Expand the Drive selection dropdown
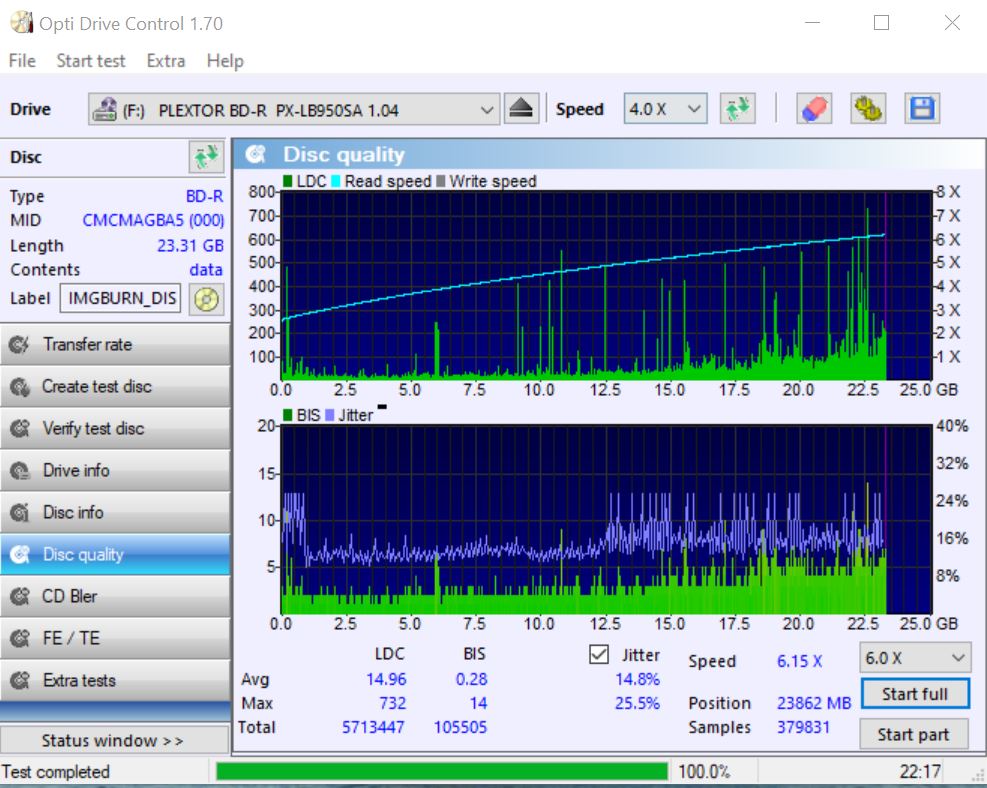Screen dimensions: 987x788 coord(486,110)
